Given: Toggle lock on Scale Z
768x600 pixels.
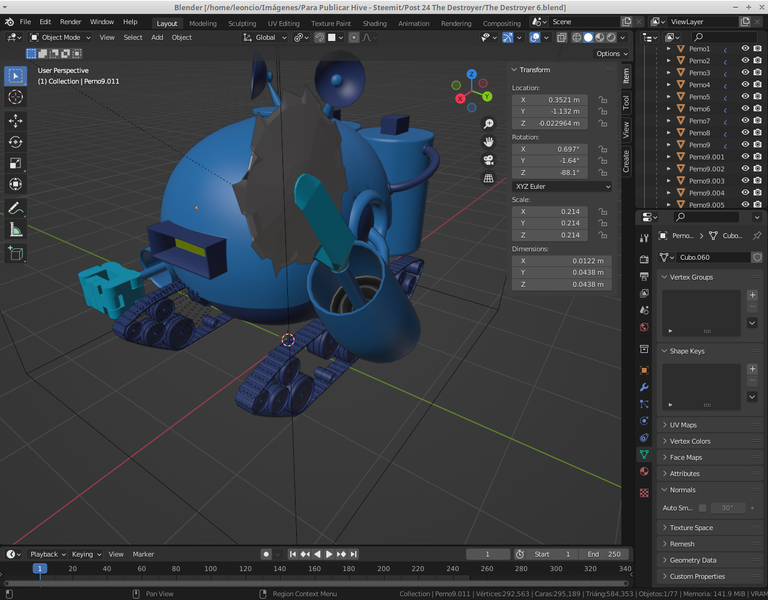Looking at the screenshot, I should click(603, 235).
